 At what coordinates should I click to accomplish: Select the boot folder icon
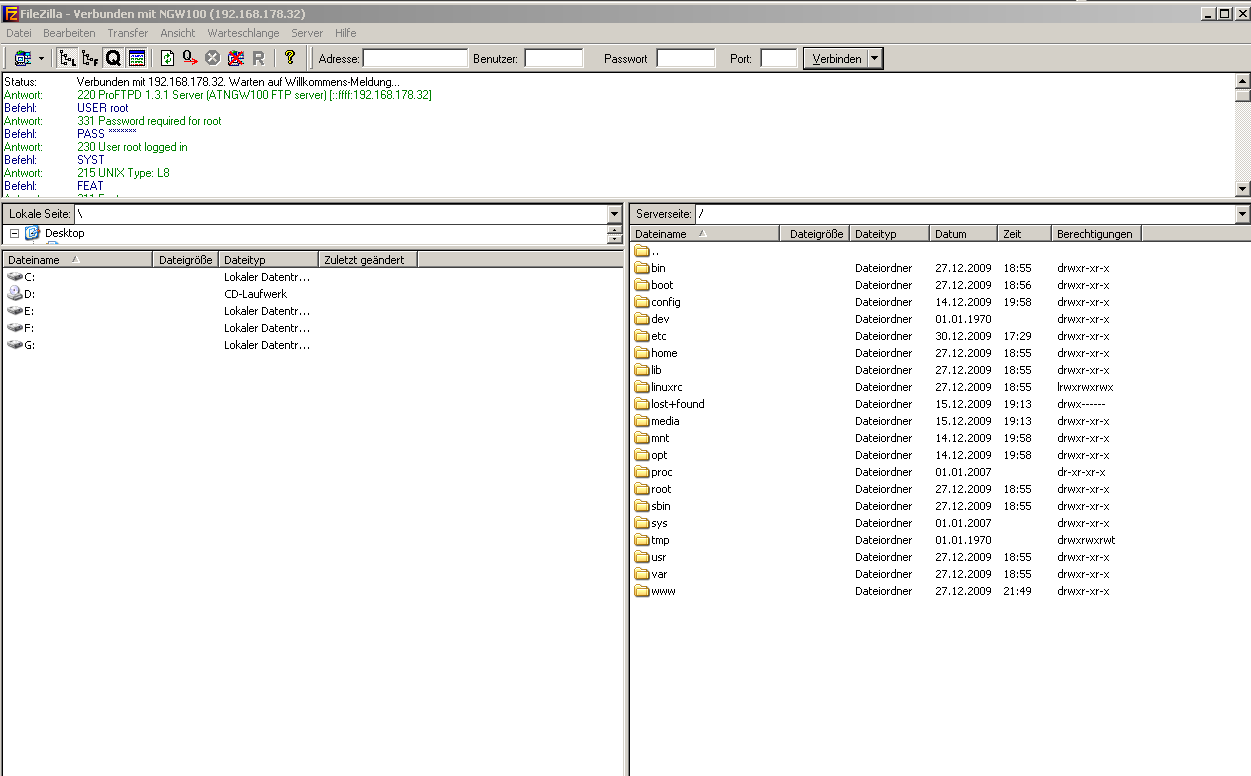642,285
